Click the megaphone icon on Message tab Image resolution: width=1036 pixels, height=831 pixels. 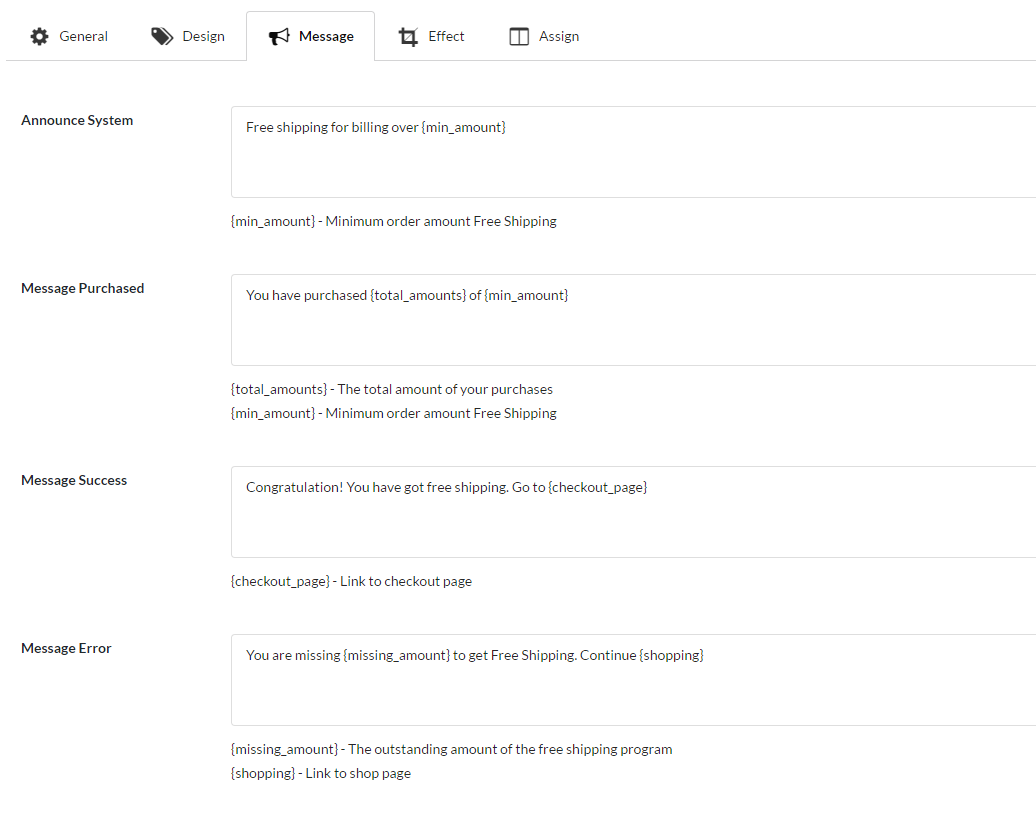(x=279, y=36)
